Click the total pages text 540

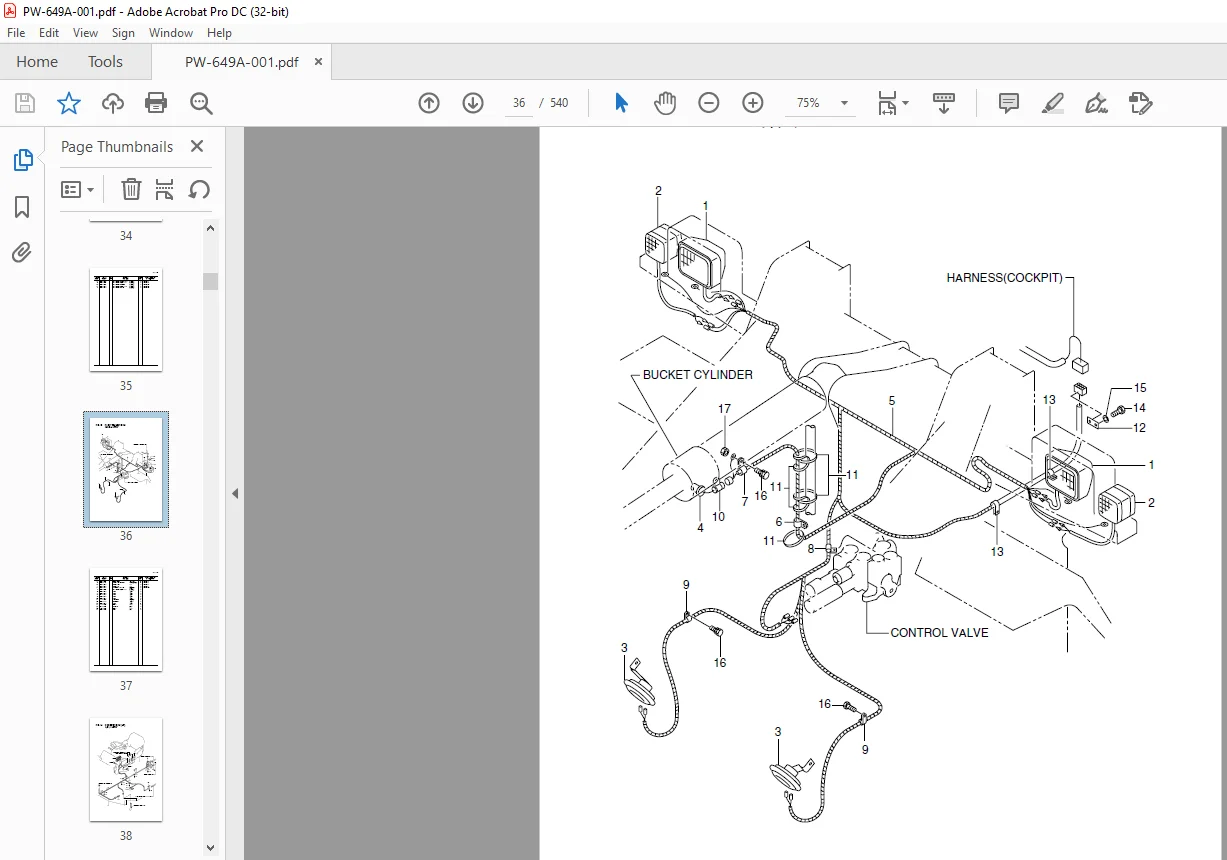tap(559, 103)
